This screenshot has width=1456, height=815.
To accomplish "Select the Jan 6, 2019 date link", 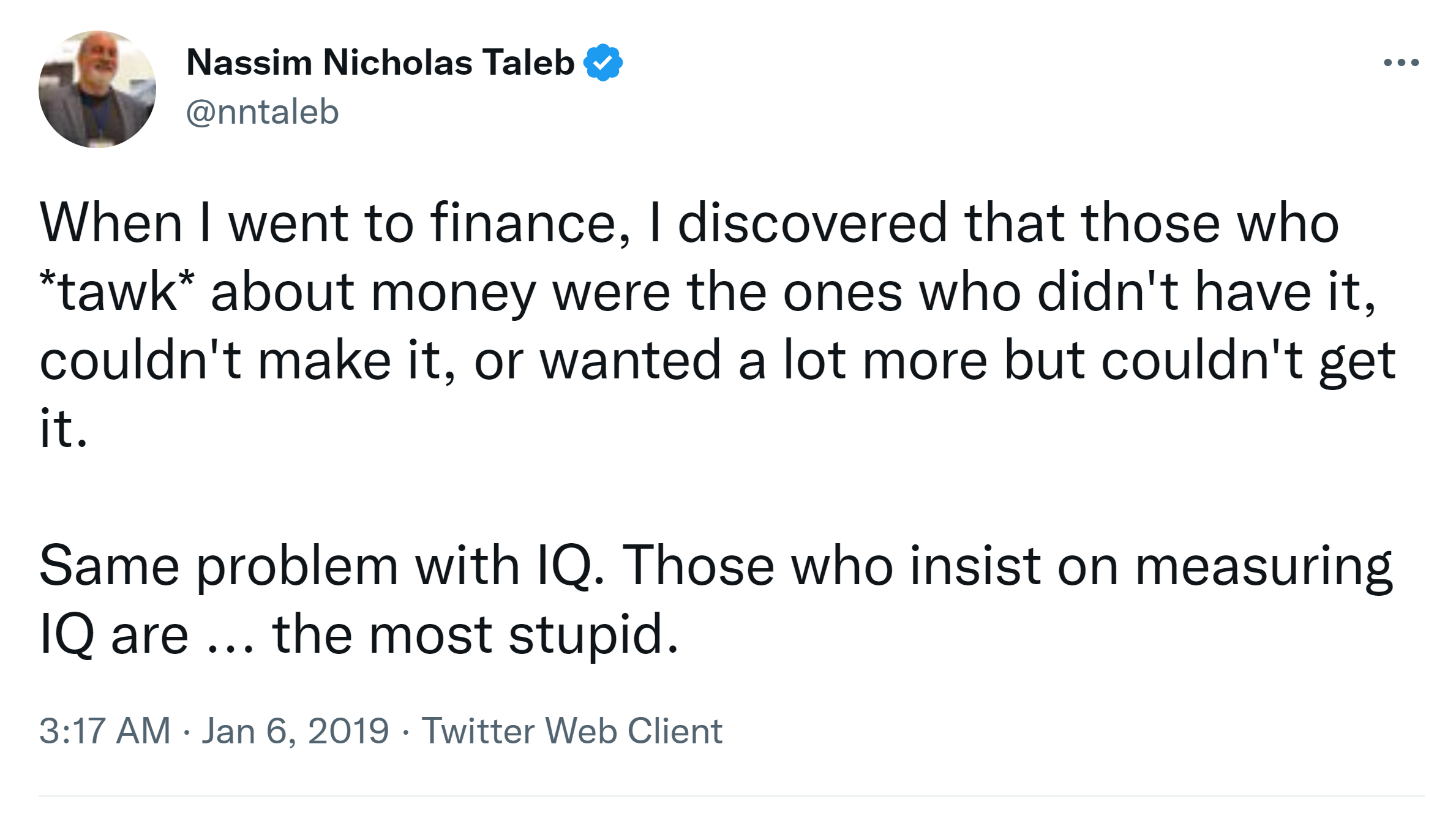I will (295, 730).
